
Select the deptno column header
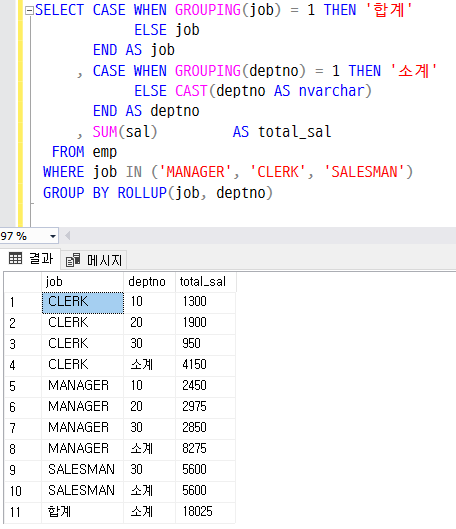coord(149,281)
